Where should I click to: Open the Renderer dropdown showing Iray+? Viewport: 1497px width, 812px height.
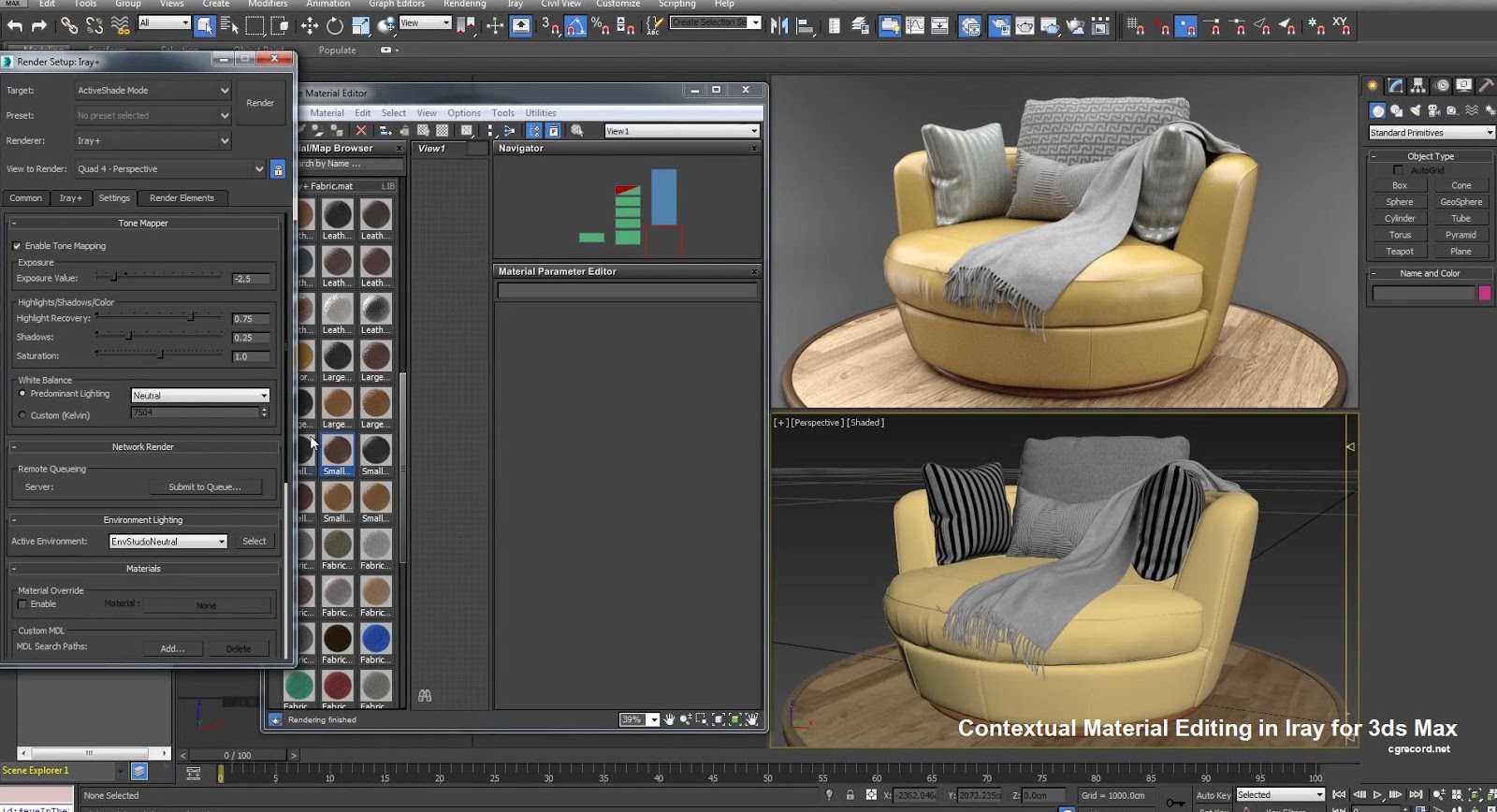point(153,140)
